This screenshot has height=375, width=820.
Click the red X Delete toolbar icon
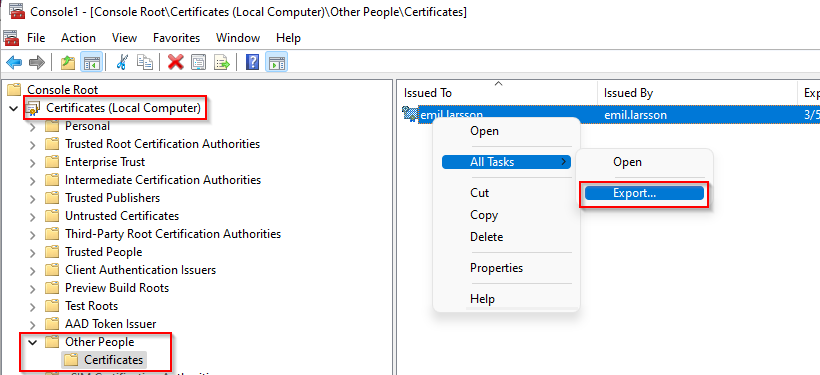pyautogui.click(x=176, y=63)
